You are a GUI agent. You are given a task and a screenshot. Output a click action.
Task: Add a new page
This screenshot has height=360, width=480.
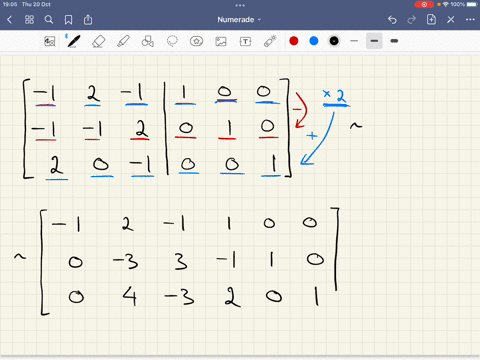coord(431,19)
